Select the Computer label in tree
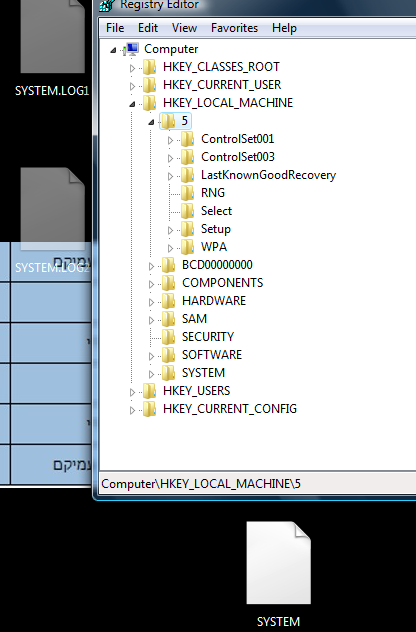416x632 pixels. pyautogui.click(x=171, y=49)
